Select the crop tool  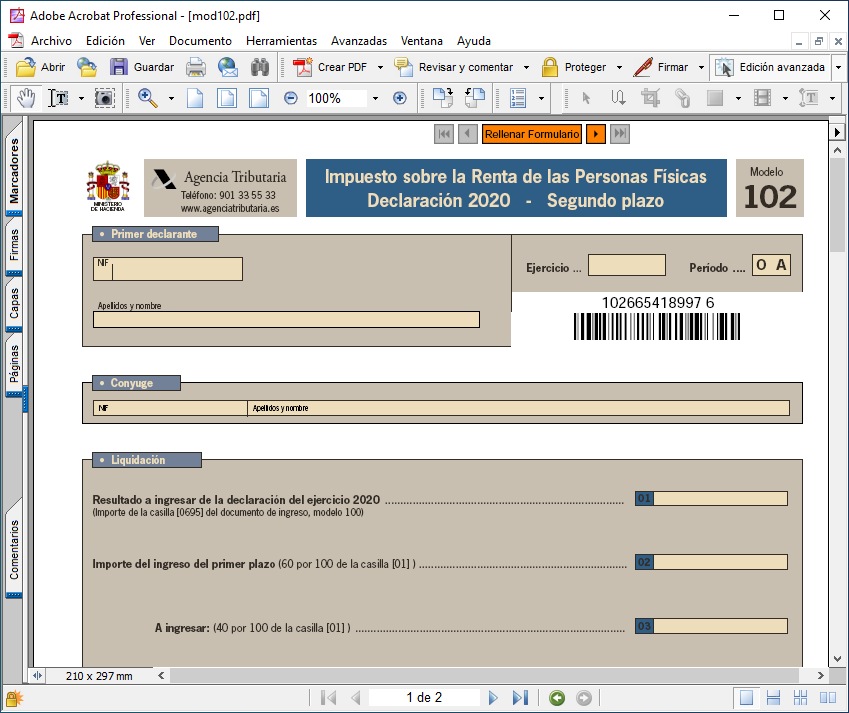pyautogui.click(x=650, y=98)
